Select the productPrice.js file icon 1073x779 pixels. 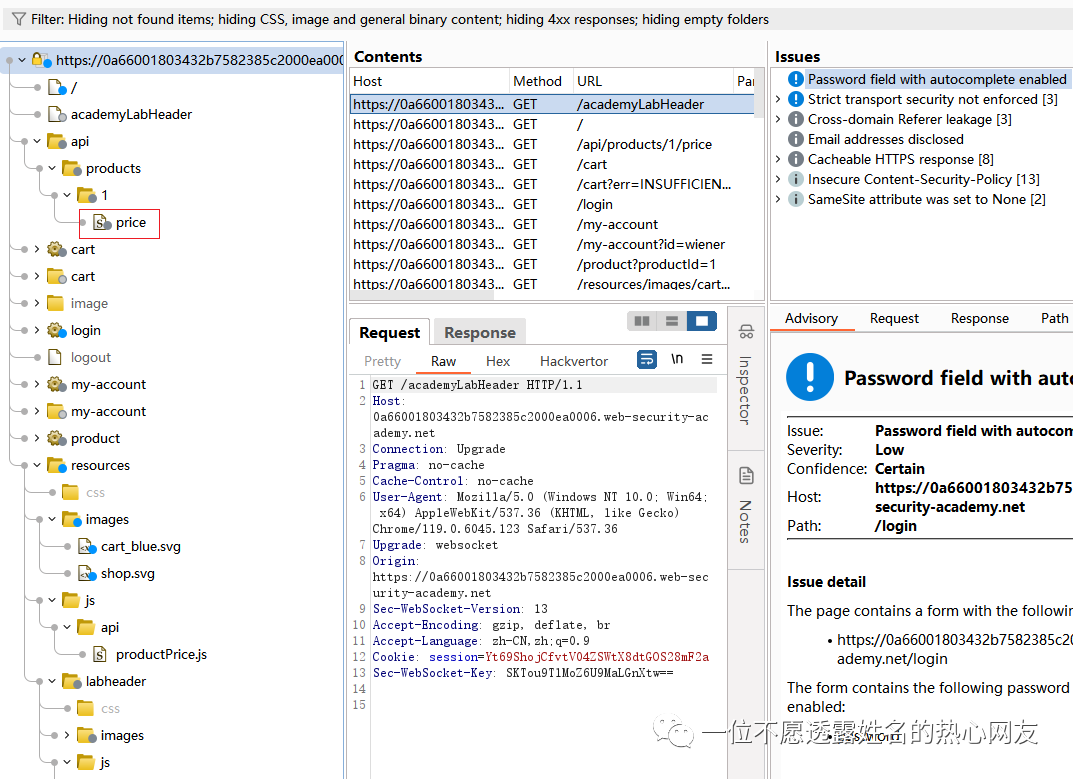[x=100, y=654]
